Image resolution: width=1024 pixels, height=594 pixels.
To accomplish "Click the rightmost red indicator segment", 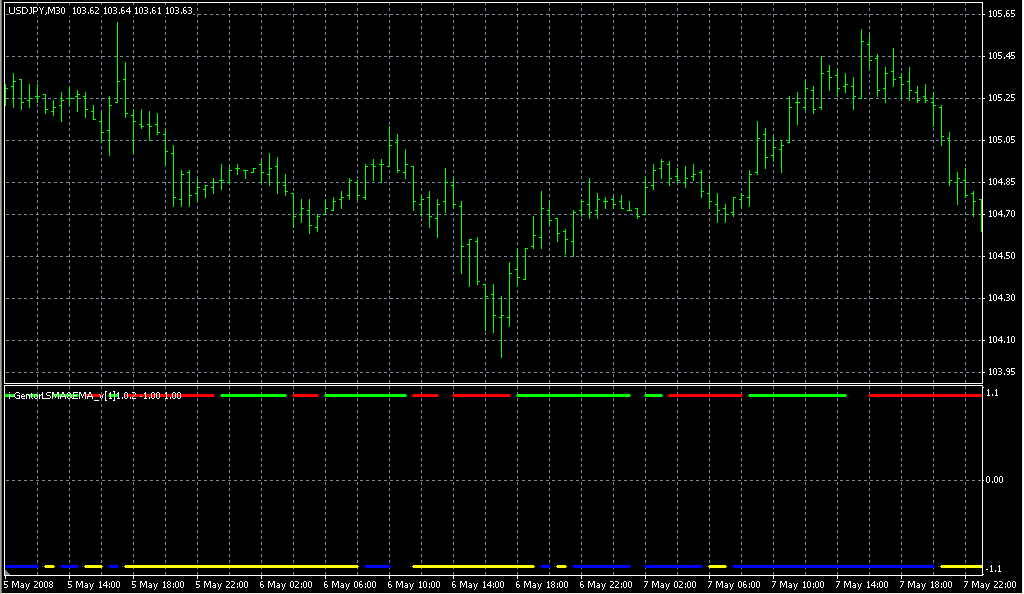I will point(925,396).
